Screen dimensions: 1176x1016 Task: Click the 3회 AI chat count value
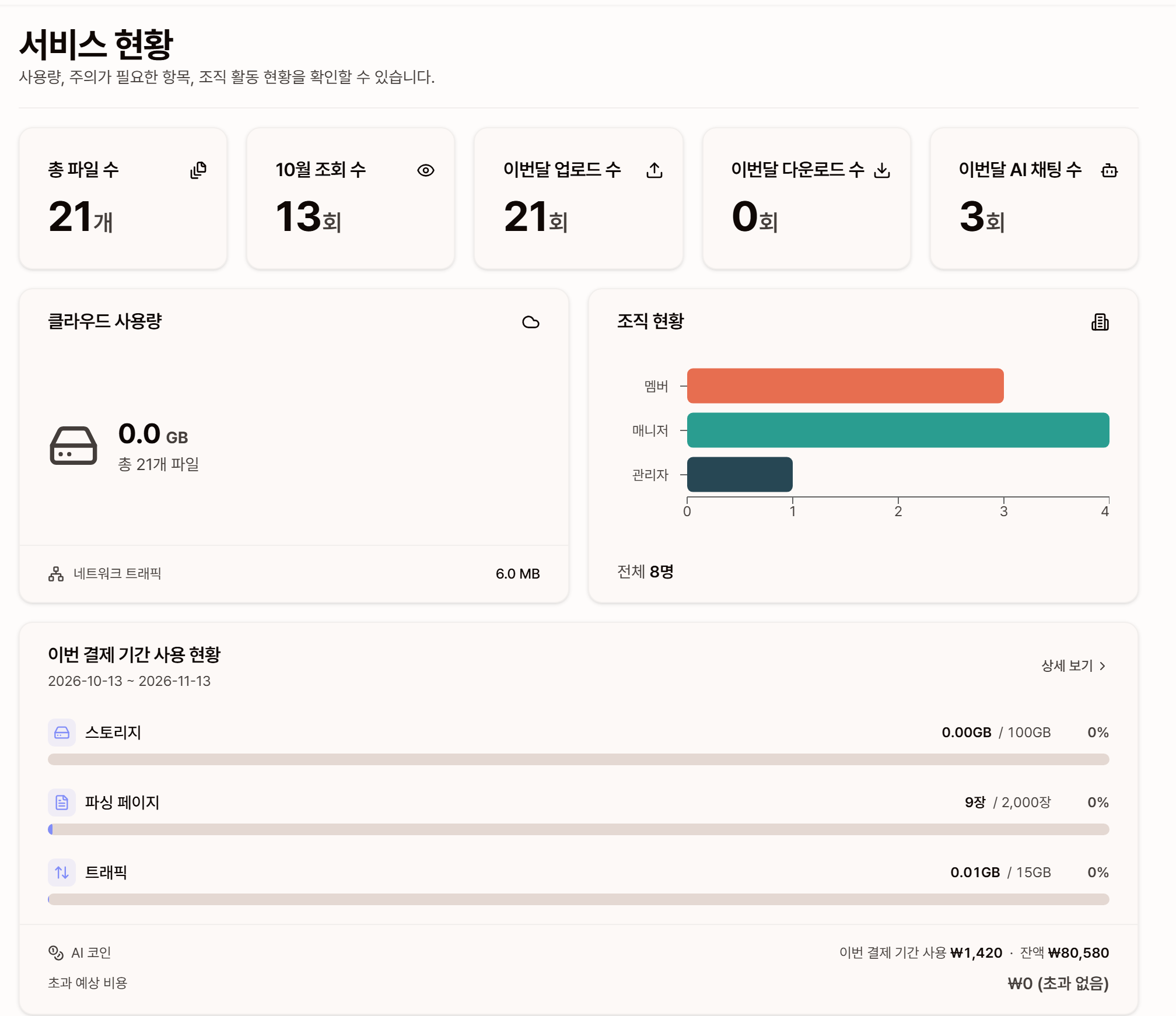point(982,217)
